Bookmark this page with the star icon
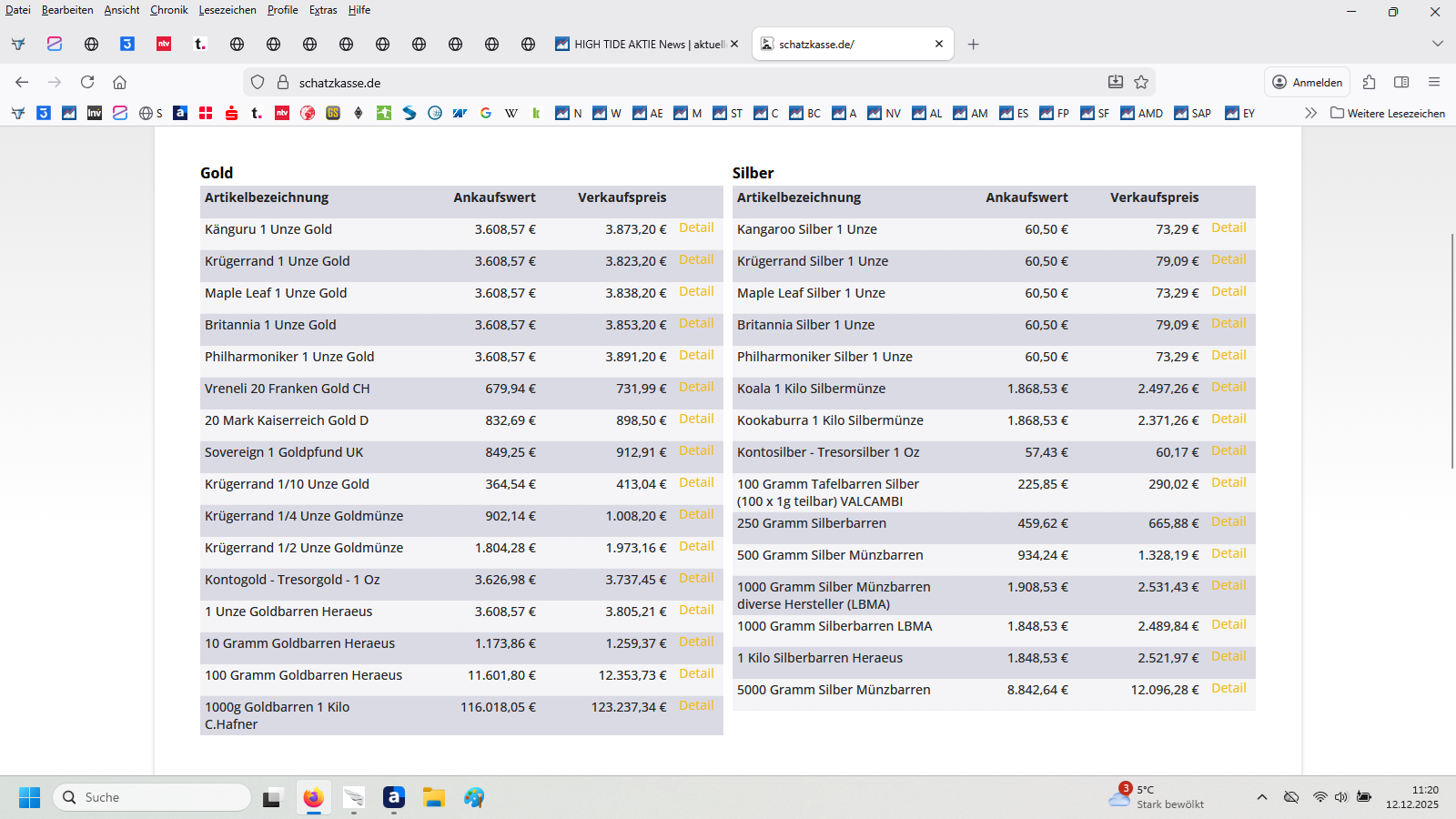This screenshot has height=819, width=1456. tap(1141, 82)
